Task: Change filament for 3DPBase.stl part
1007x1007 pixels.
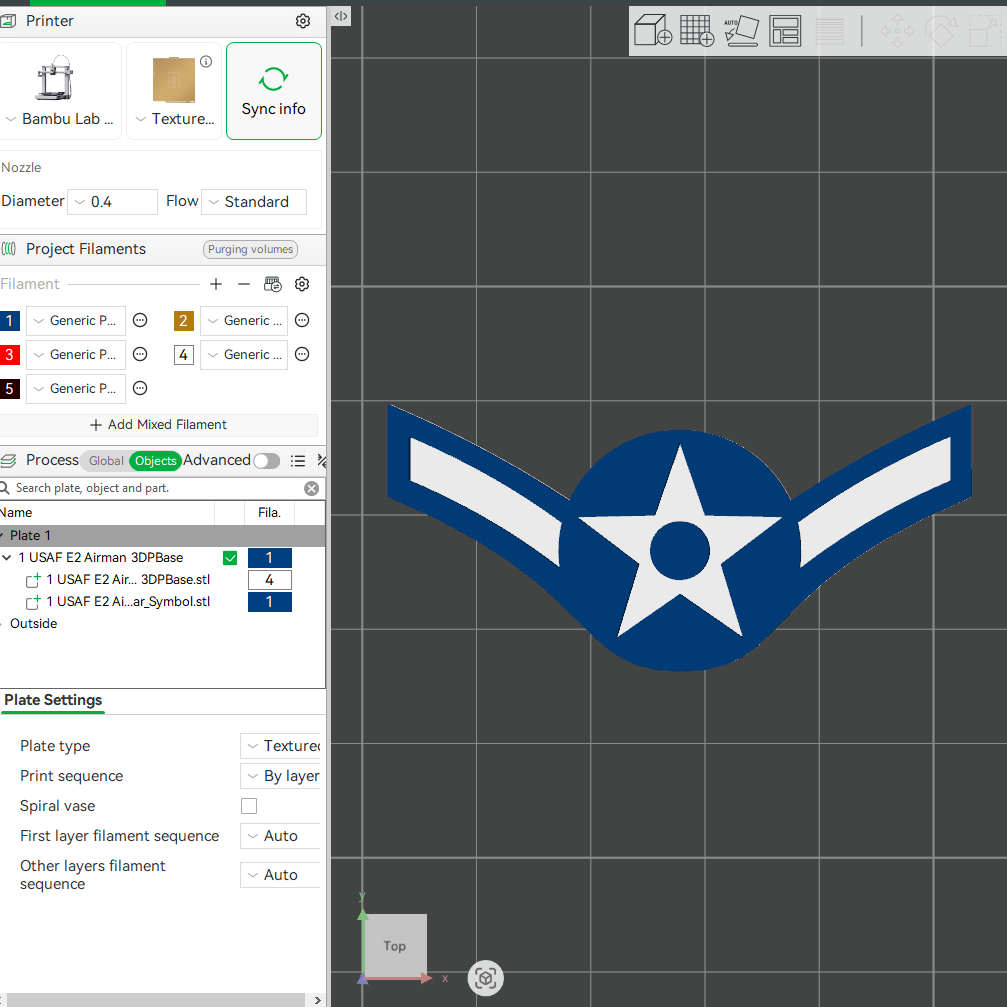Action: [x=270, y=580]
